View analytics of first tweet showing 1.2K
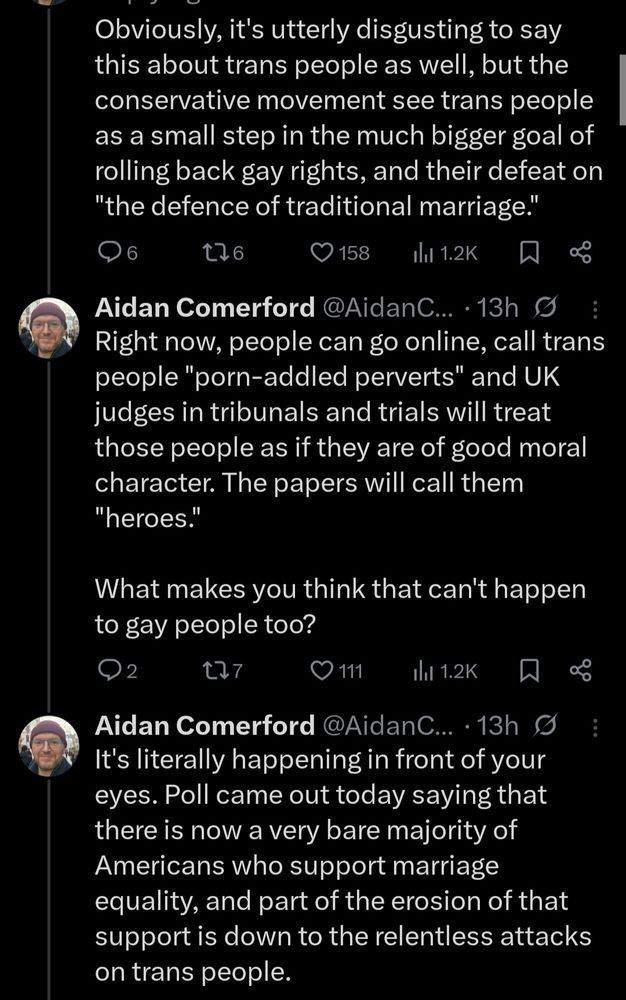Viewport: 626px width, 1000px height. coord(445,254)
